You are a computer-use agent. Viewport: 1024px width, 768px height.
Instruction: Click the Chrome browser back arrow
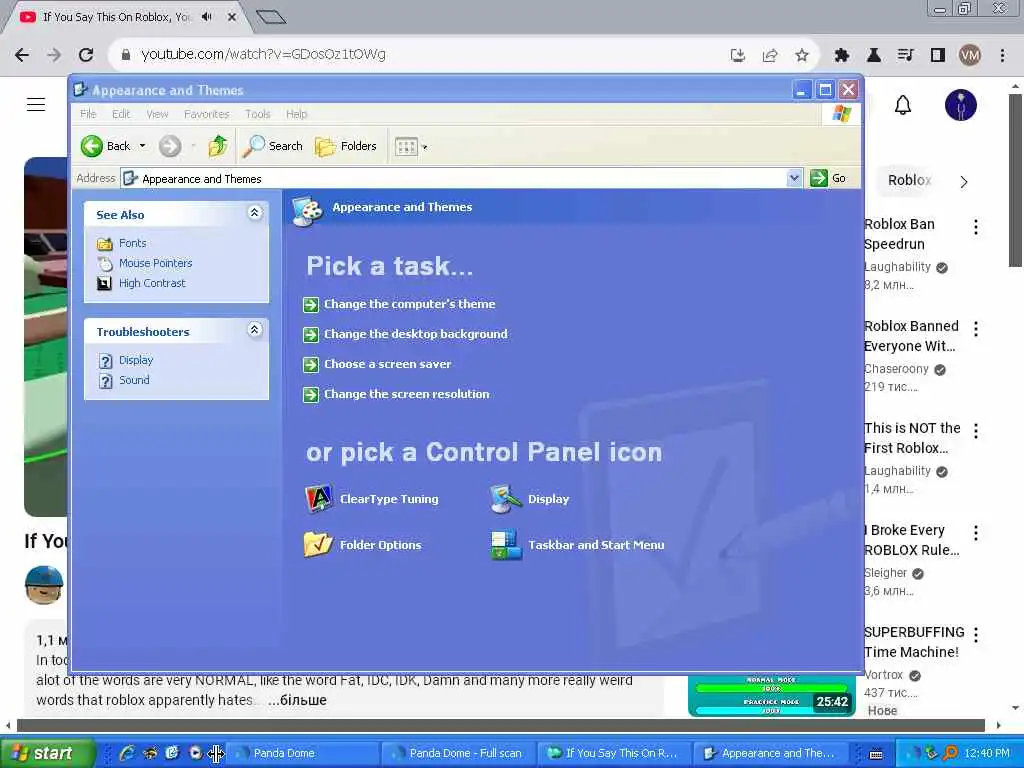click(22, 55)
